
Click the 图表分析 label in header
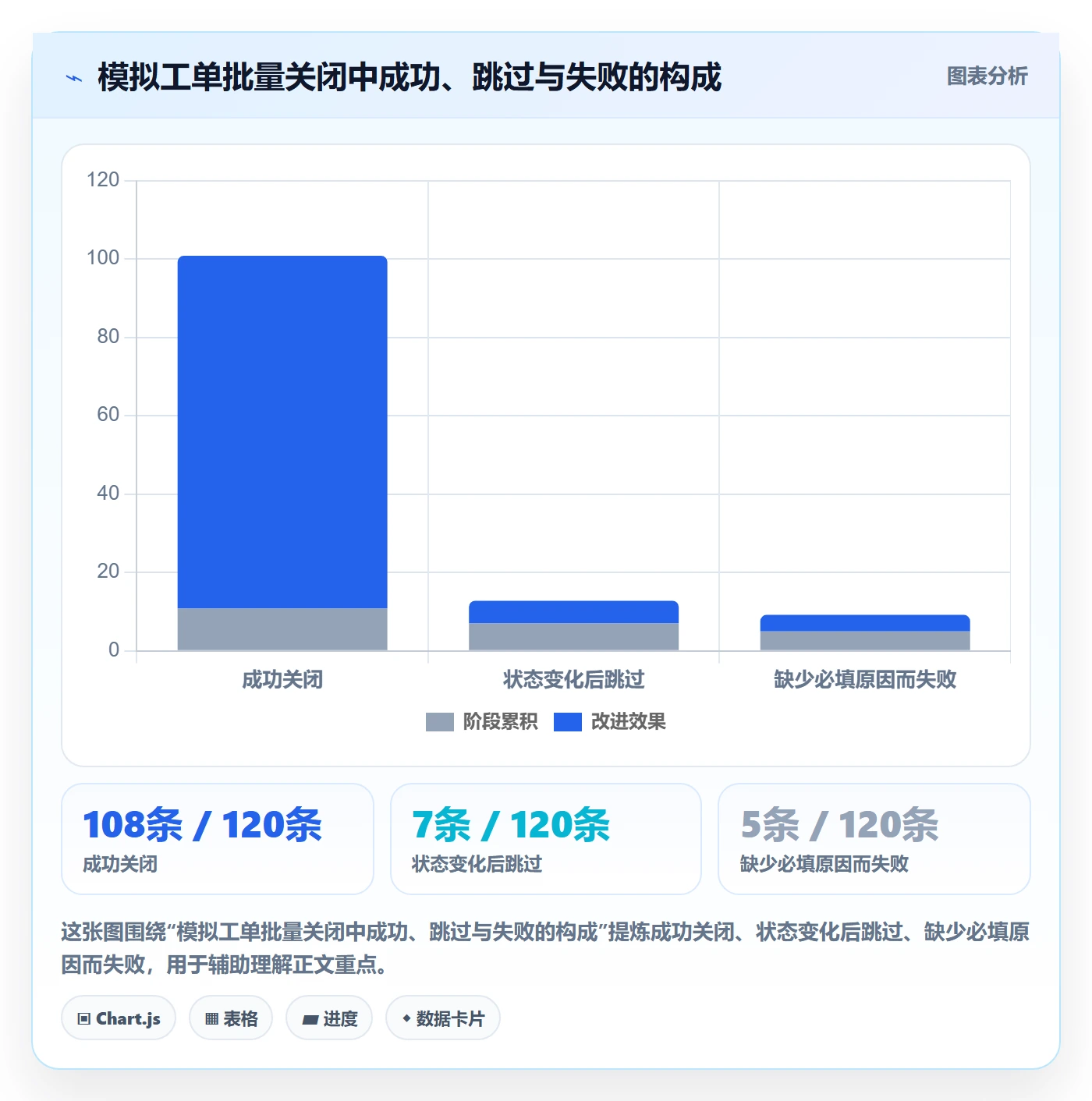[x=987, y=76]
